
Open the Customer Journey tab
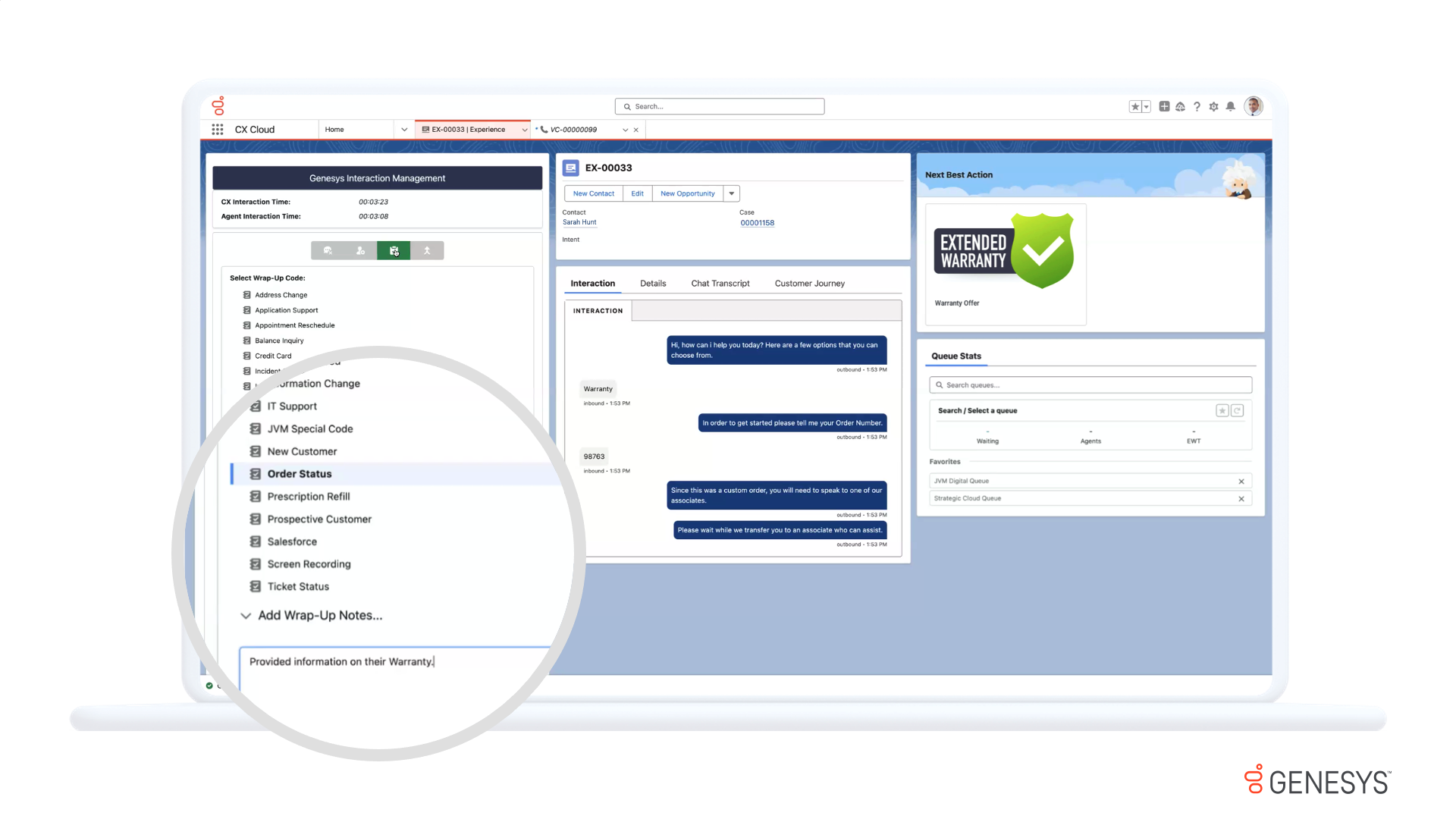(x=809, y=284)
